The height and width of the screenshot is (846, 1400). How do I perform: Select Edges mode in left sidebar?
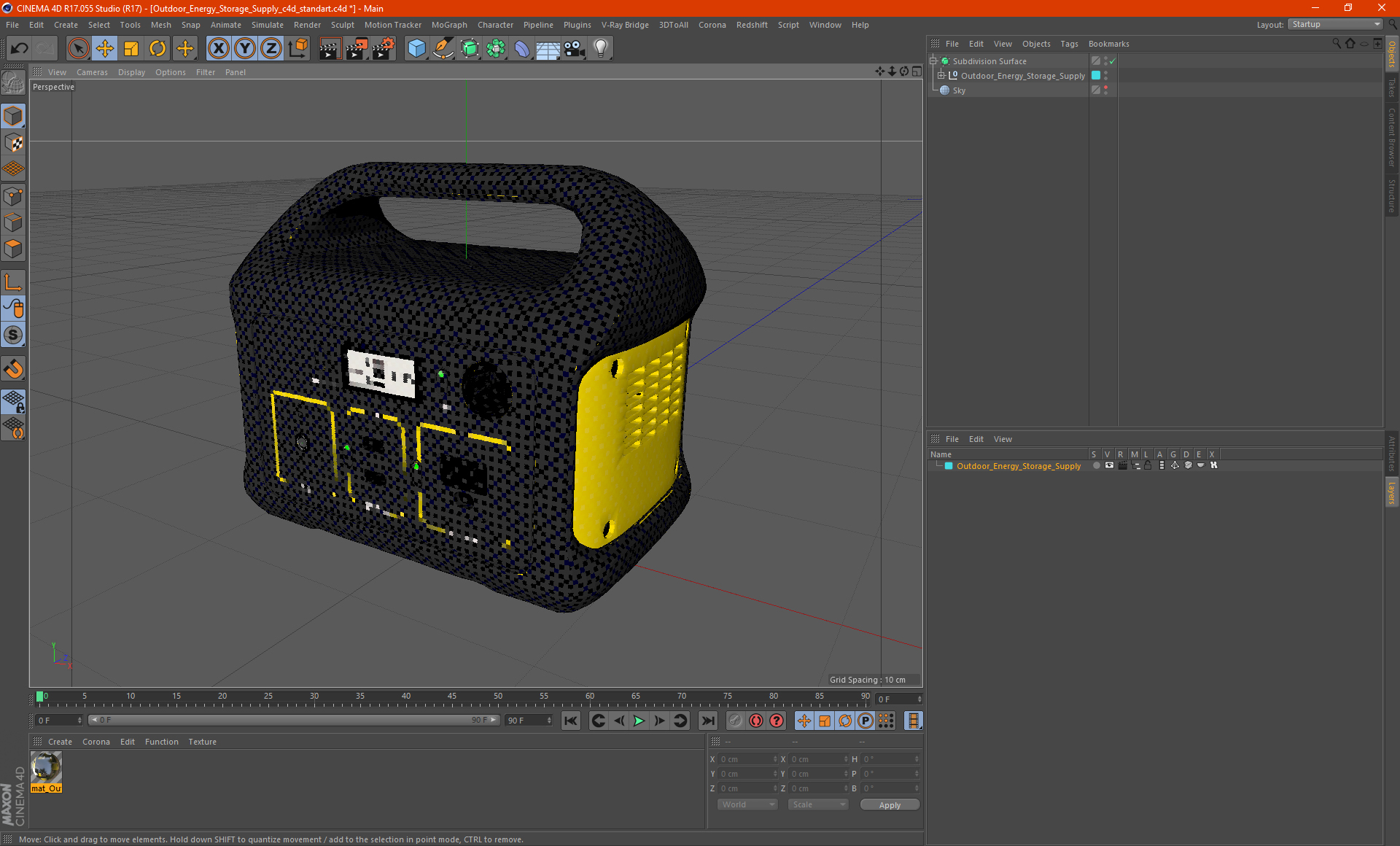pyautogui.click(x=13, y=222)
